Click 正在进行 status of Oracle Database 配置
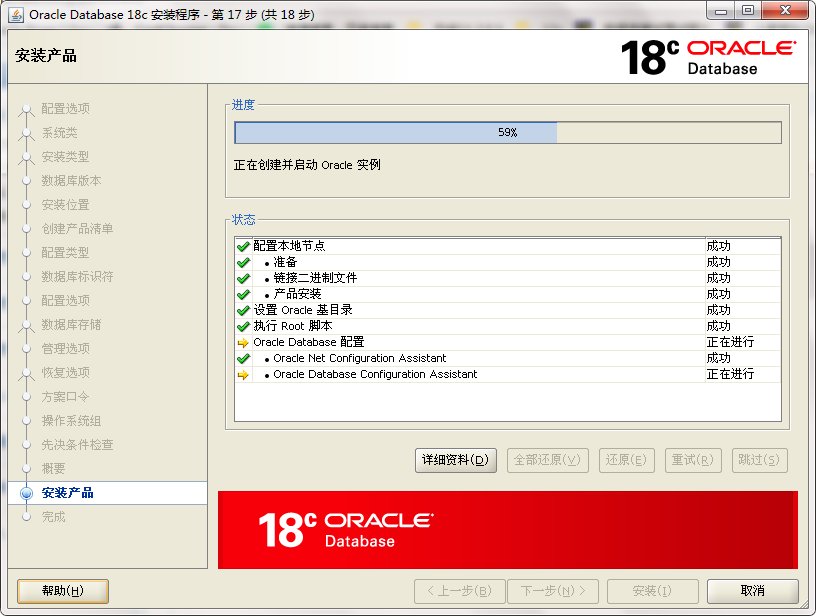816x616 pixels. [730, 342]
